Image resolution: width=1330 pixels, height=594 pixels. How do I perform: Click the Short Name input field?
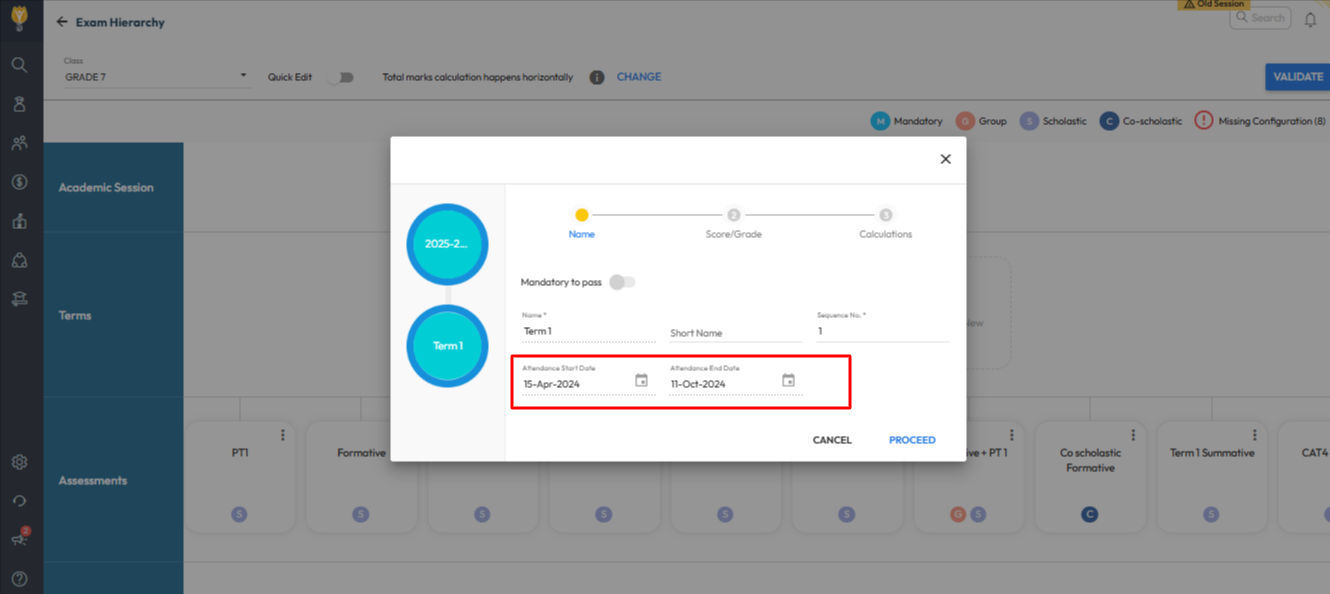tap(735, 333)
